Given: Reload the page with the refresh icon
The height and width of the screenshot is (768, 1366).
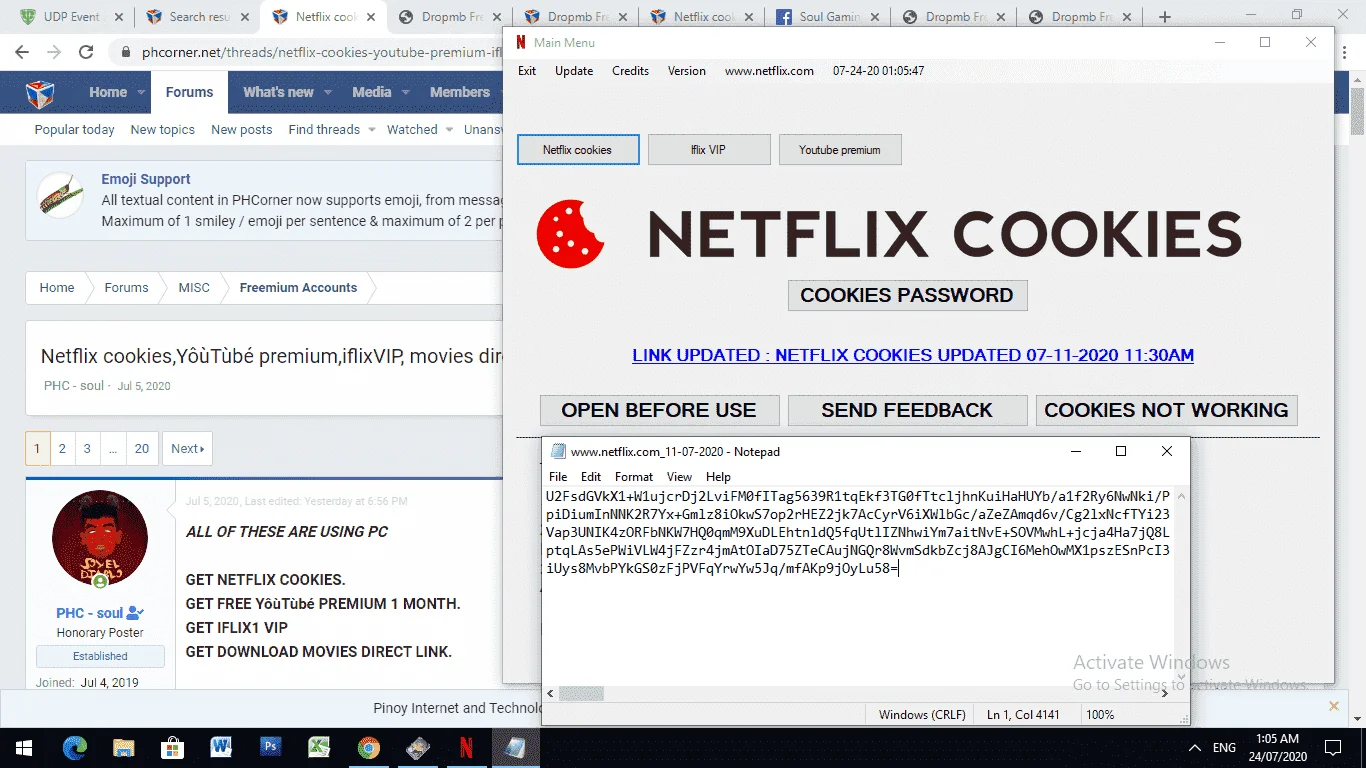Looking at the screenshot, I should point(86,53).
